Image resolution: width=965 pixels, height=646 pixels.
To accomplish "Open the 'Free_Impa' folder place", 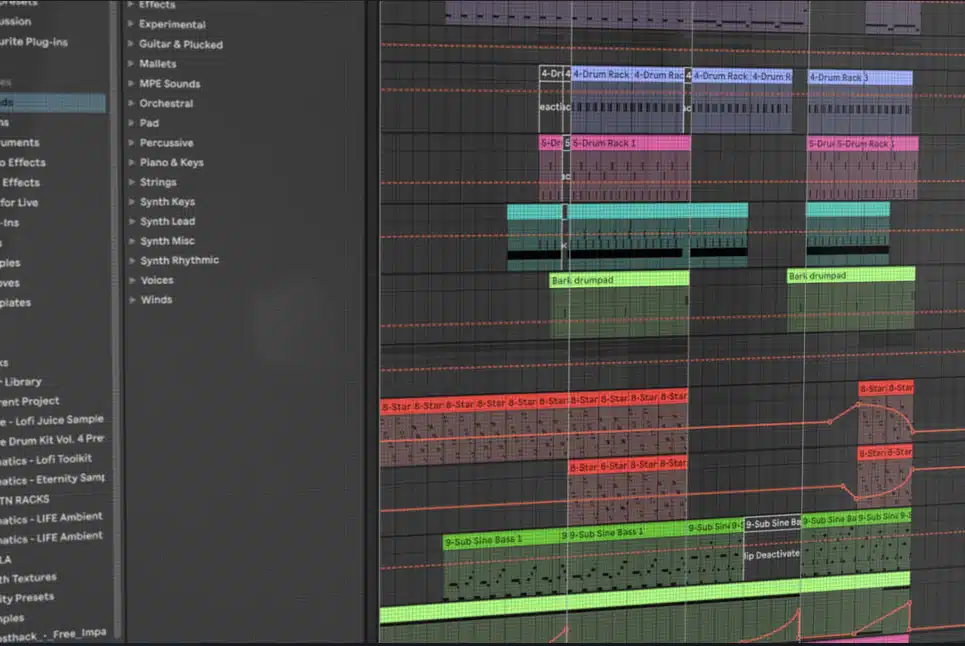I will point(53,634).
